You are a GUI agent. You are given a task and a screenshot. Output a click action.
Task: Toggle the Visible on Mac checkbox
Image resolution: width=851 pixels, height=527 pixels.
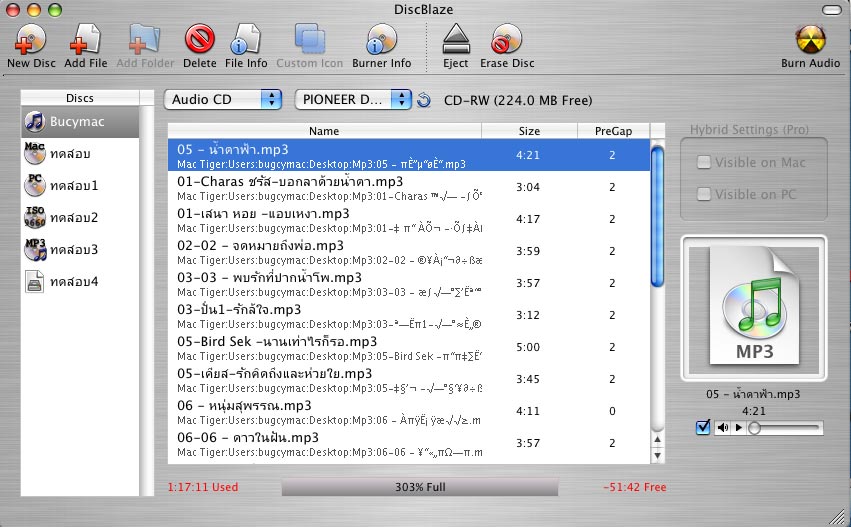[703, 162]
